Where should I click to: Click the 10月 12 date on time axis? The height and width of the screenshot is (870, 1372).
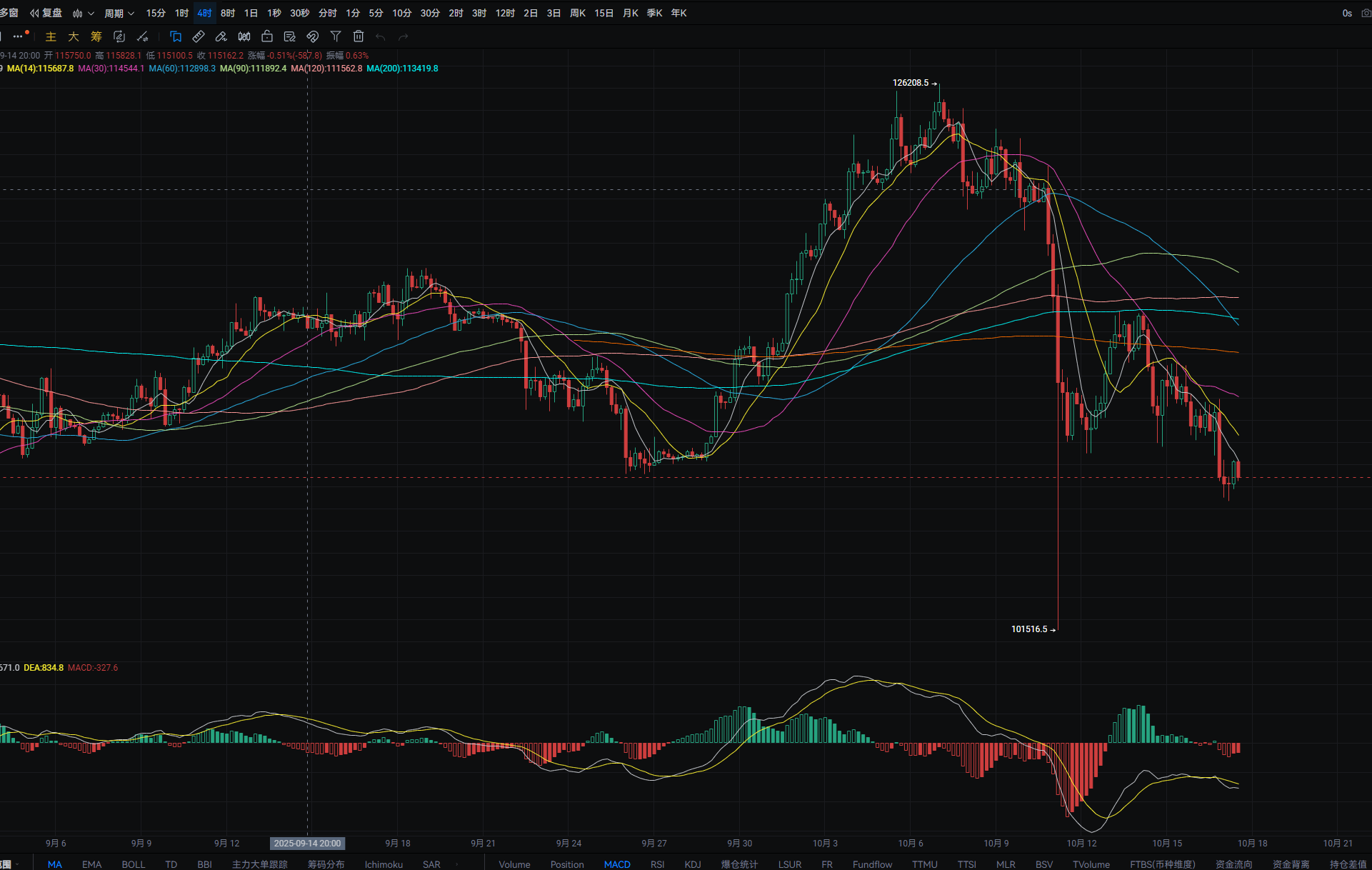point(1081,844)
